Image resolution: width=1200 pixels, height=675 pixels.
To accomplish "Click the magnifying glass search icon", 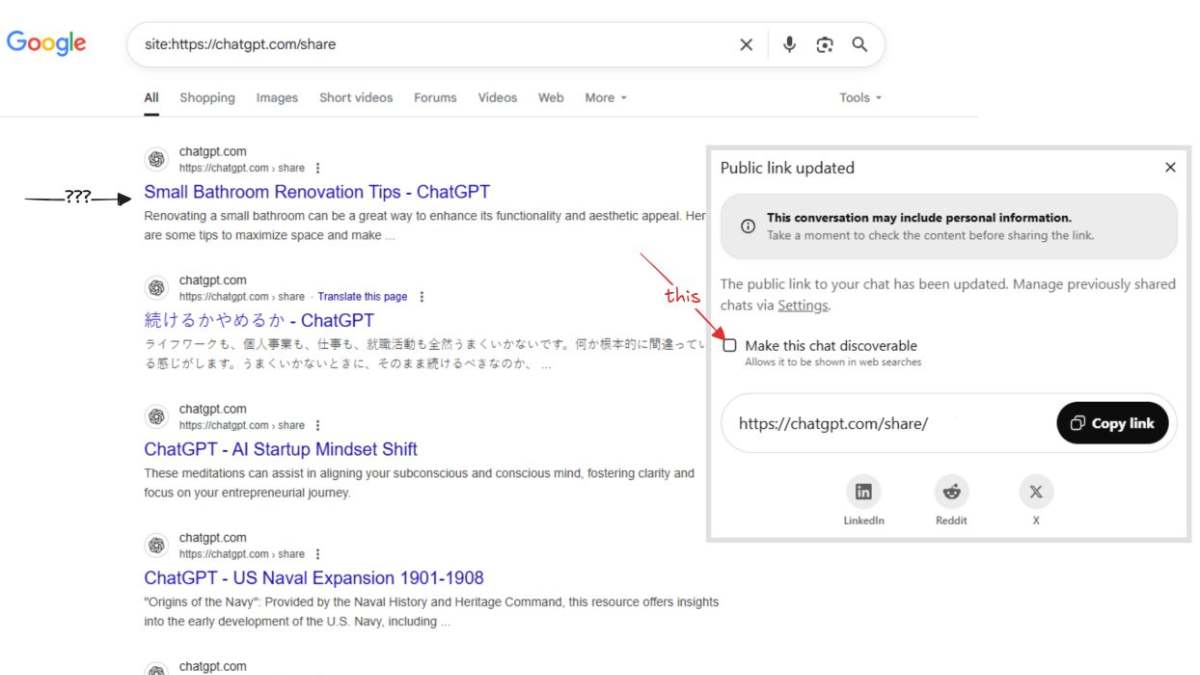I will point(859,45).
